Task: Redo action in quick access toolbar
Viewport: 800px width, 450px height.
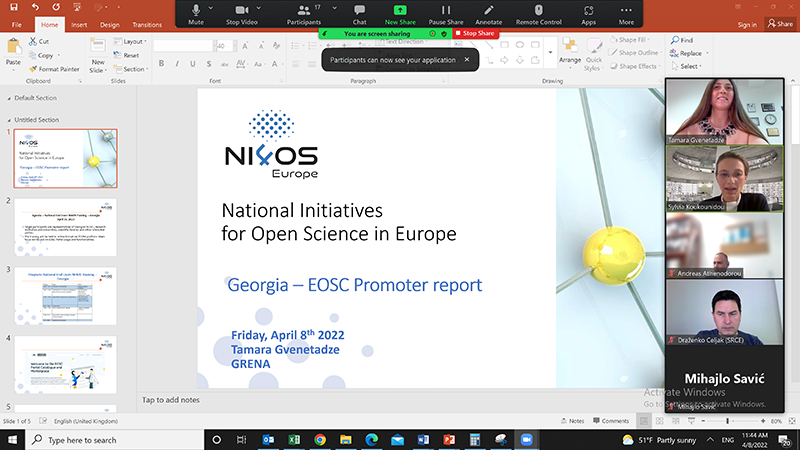Action: pos(56,7)
